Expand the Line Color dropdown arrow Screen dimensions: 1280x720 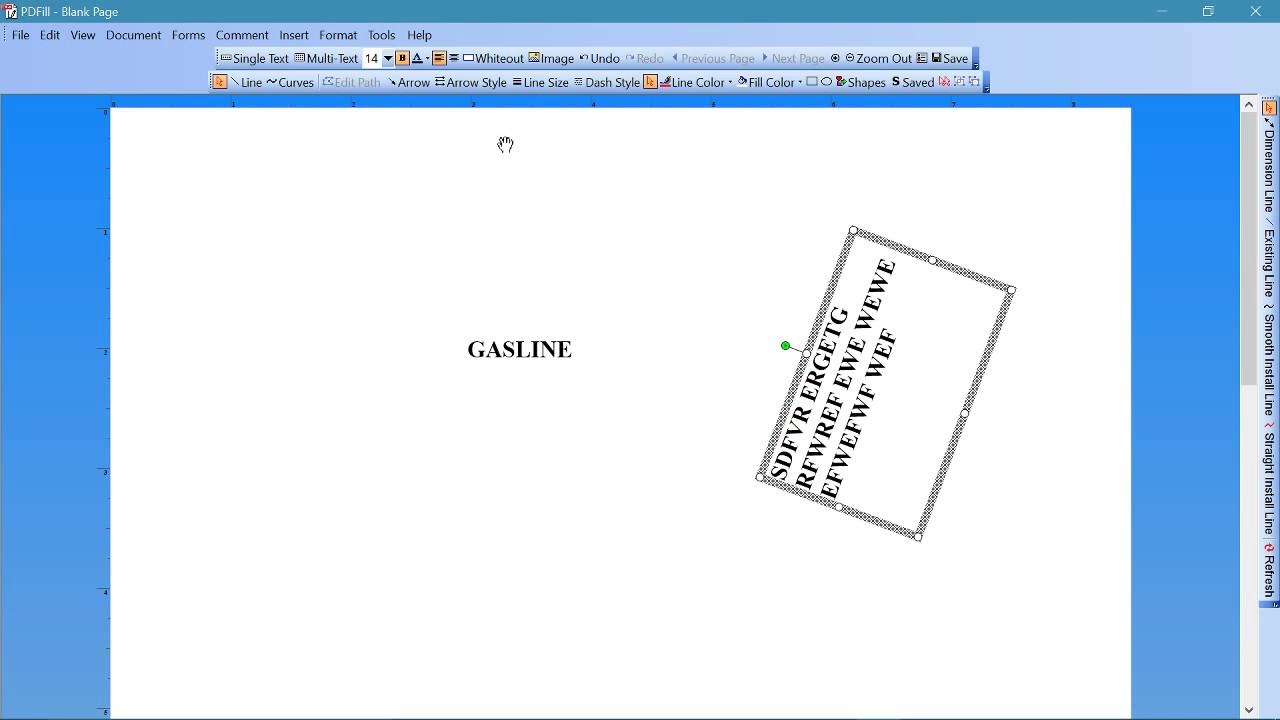tap(730, 82)
